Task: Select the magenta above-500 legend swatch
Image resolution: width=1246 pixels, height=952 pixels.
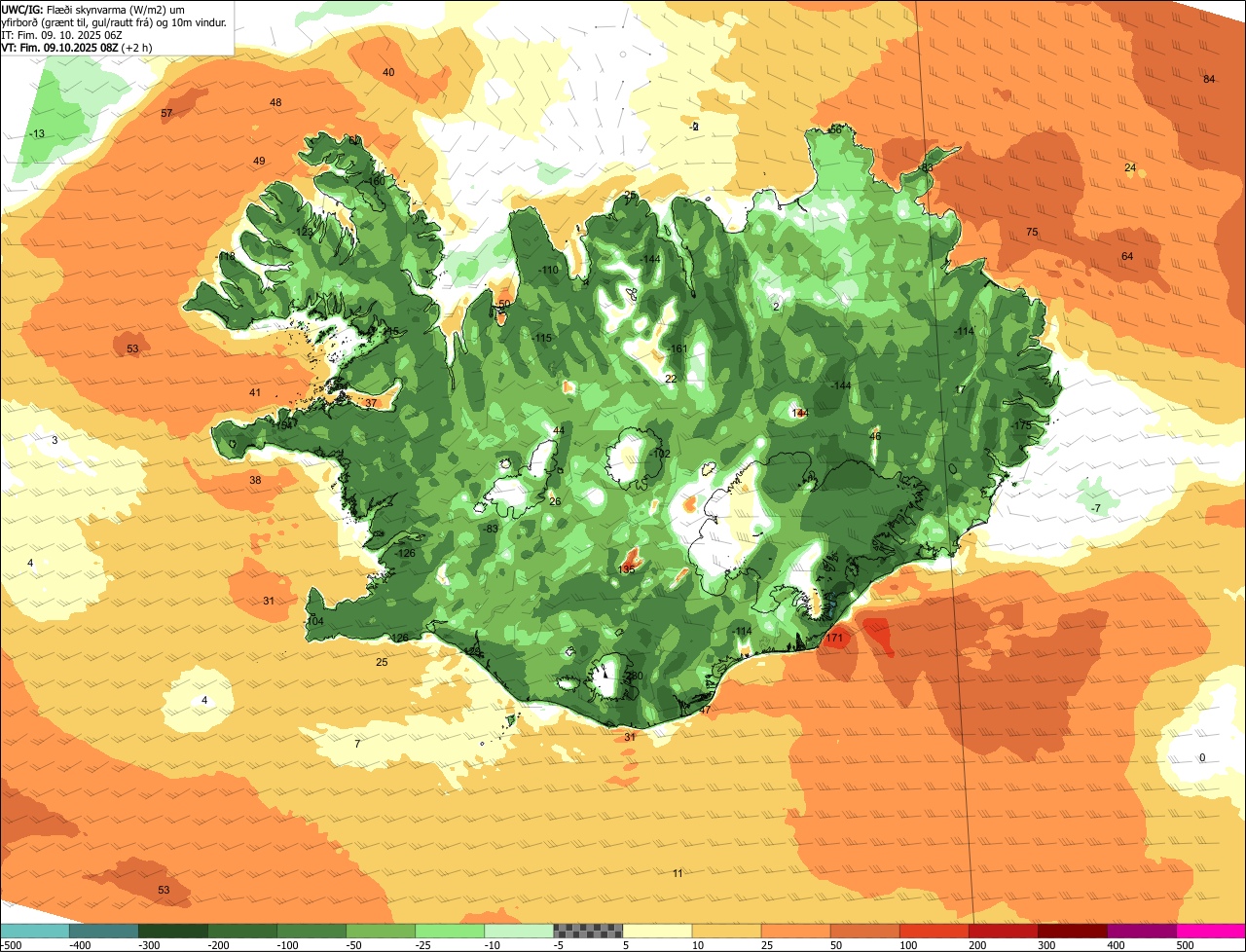Action: tap(1211, 931)
